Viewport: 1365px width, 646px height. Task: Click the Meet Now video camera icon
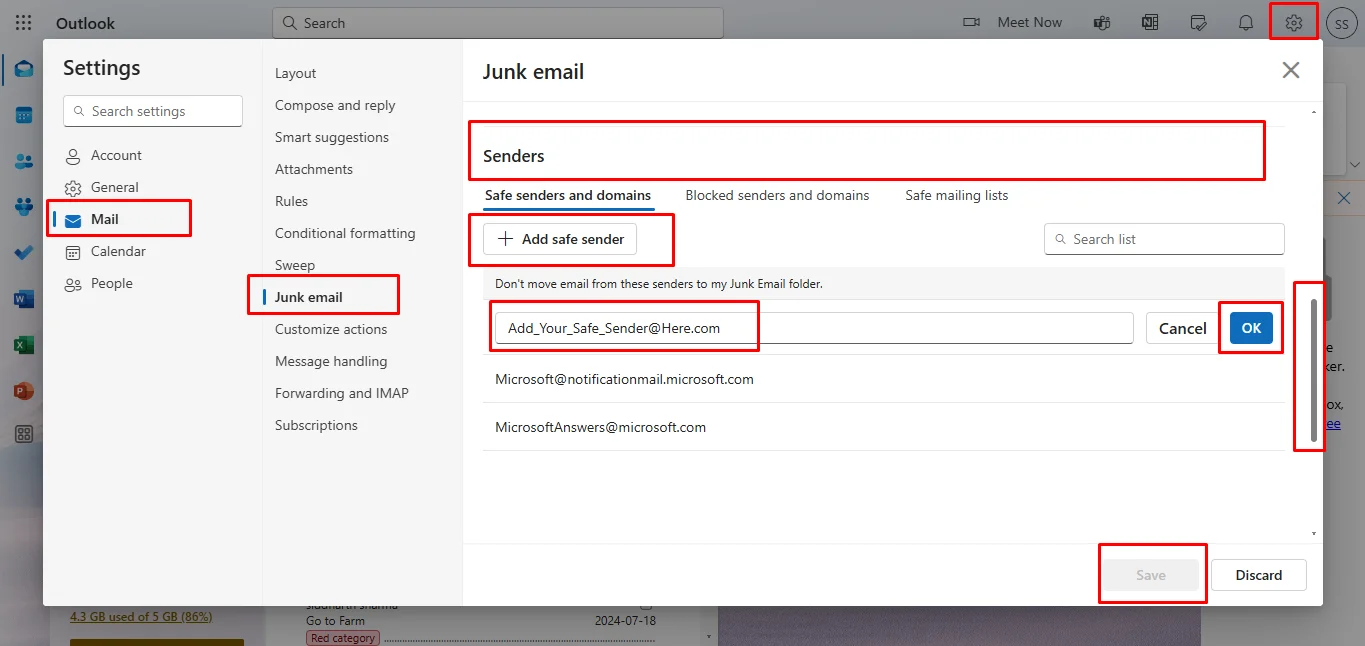(x=971, y=22)
